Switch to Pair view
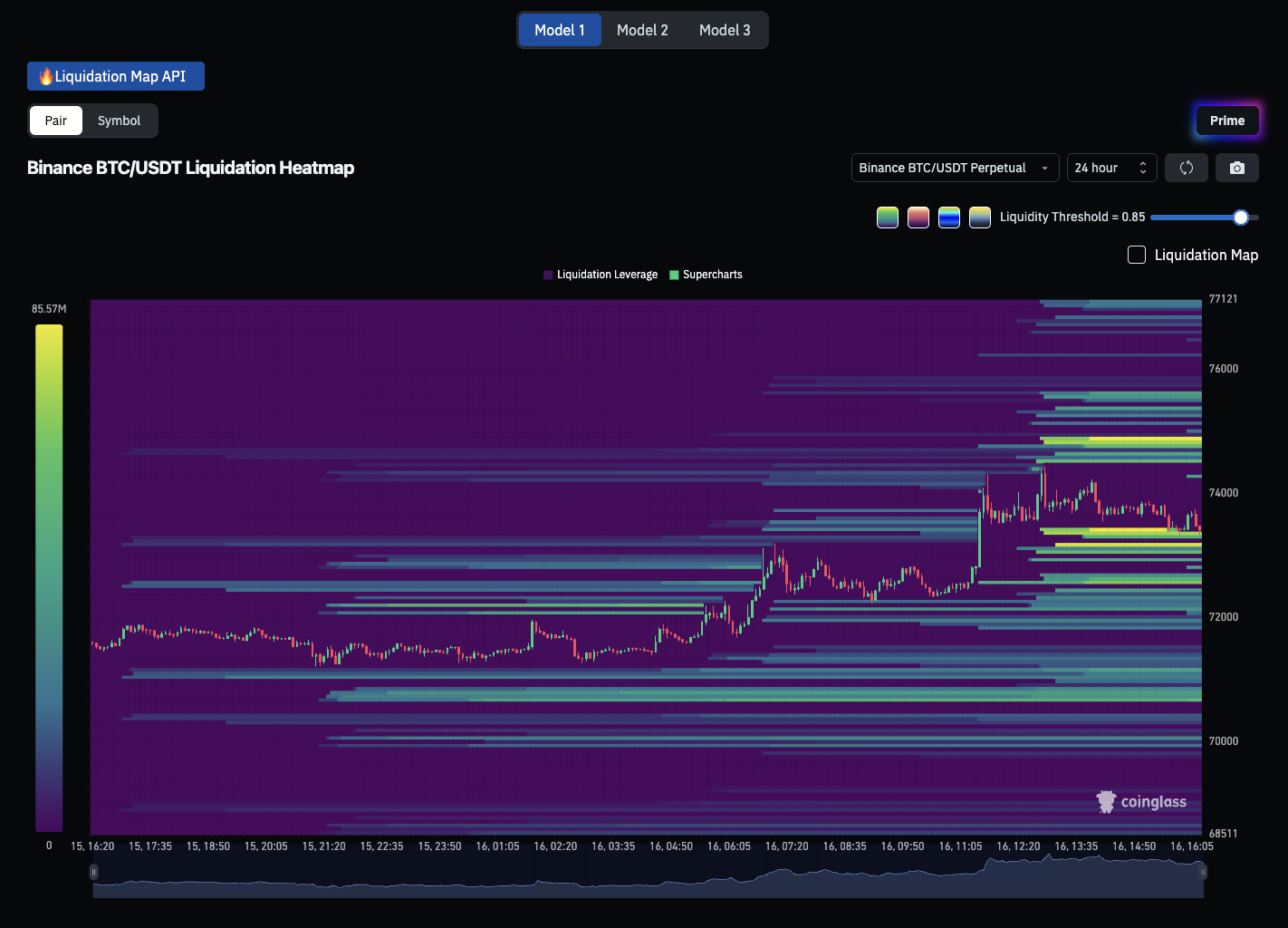Screen dimensions: 1288x928 coord(56,121)
